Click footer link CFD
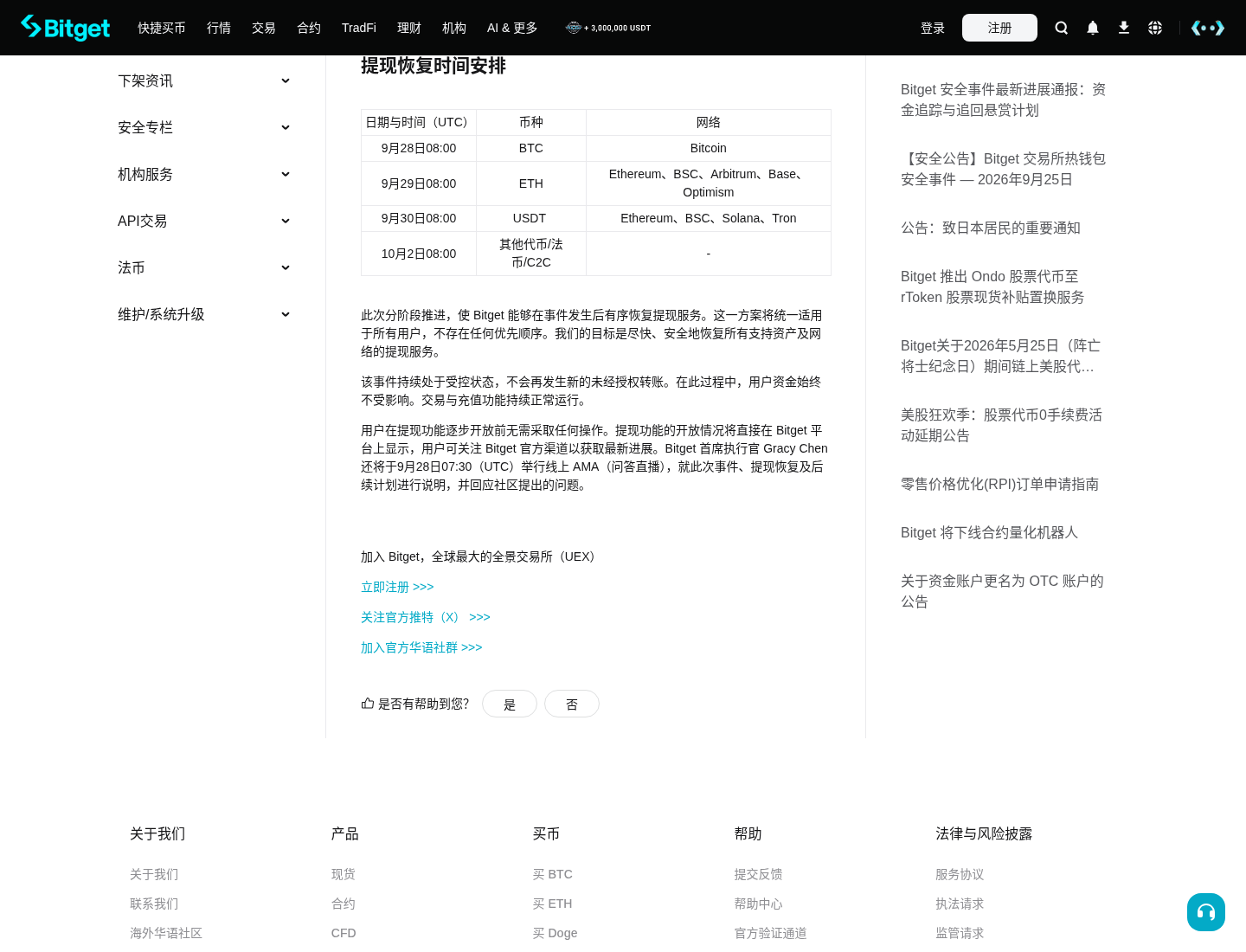The height and width of the screenshot is (952, 1246). pyautogui.click(x=344, y=933)
